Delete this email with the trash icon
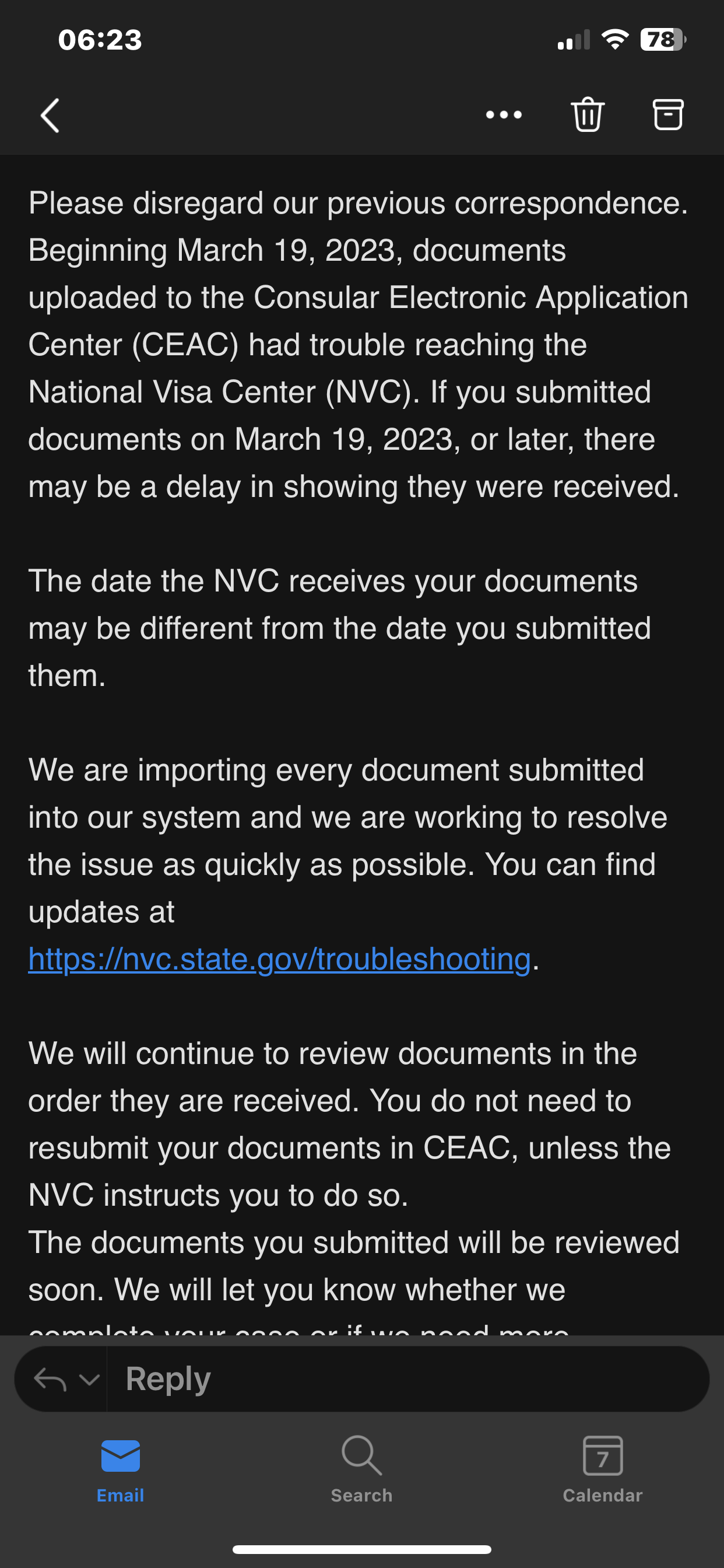The image size is (724, 1568). tap(587, 114)
